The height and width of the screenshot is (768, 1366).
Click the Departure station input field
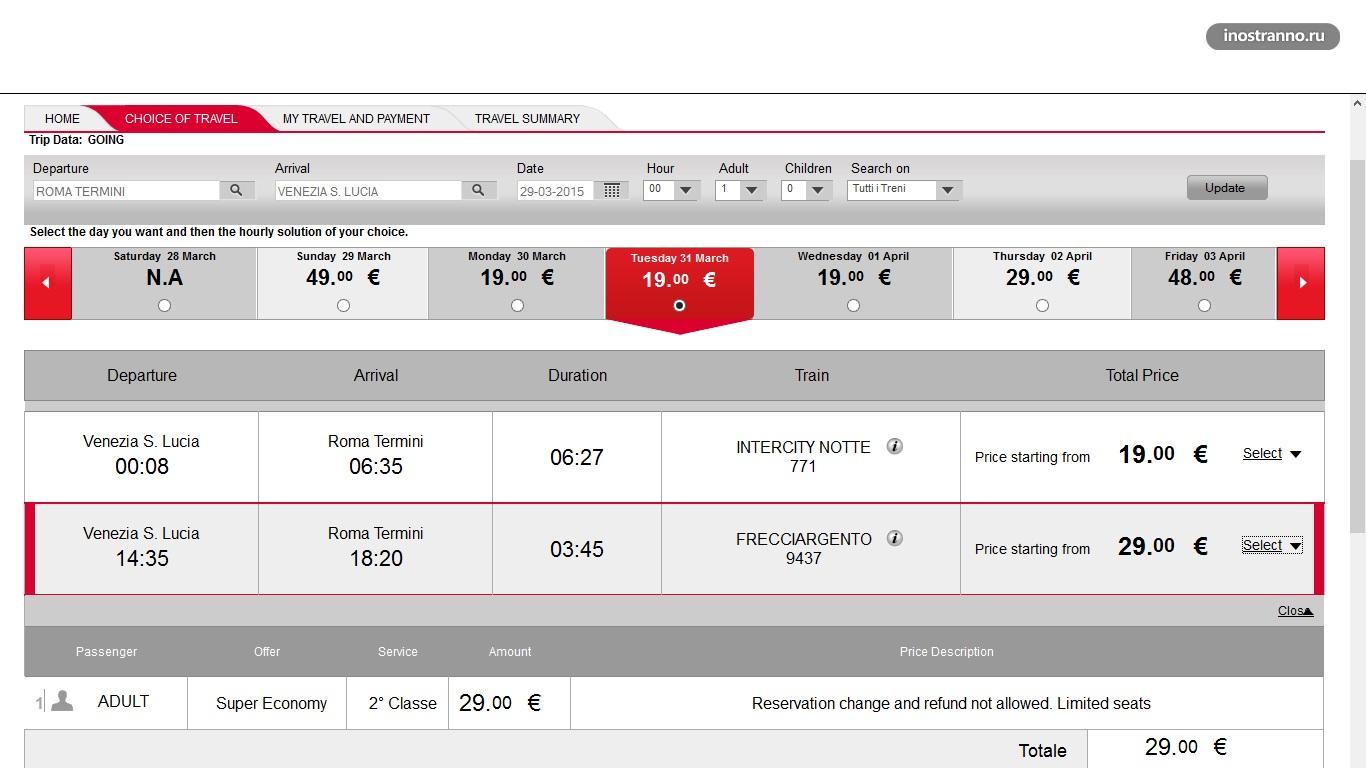coord(126,191)
